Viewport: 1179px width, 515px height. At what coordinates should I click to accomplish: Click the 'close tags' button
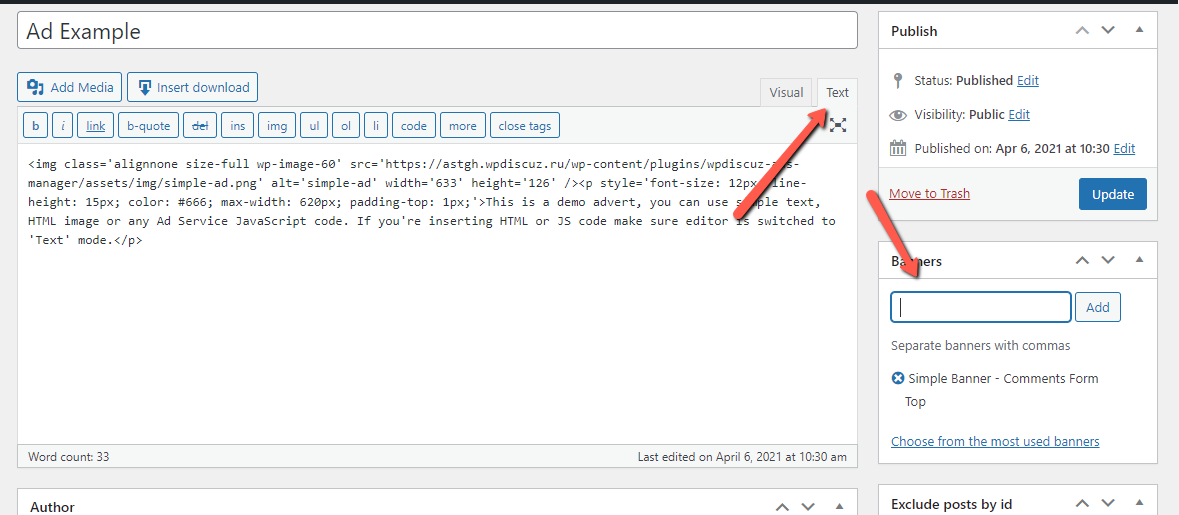pyautogui.click(x=525, y=126)
